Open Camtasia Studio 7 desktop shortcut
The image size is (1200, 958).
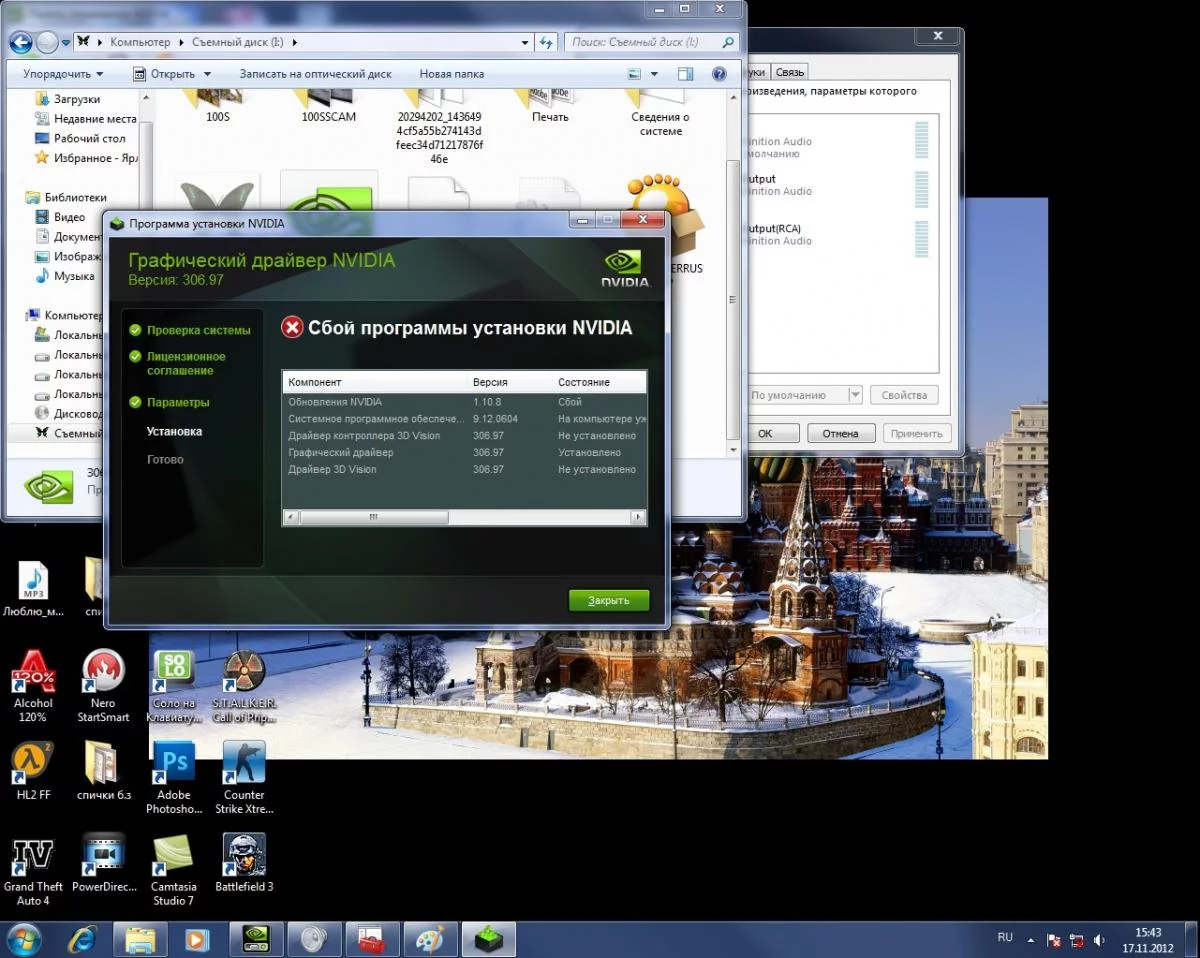[174, 870]
